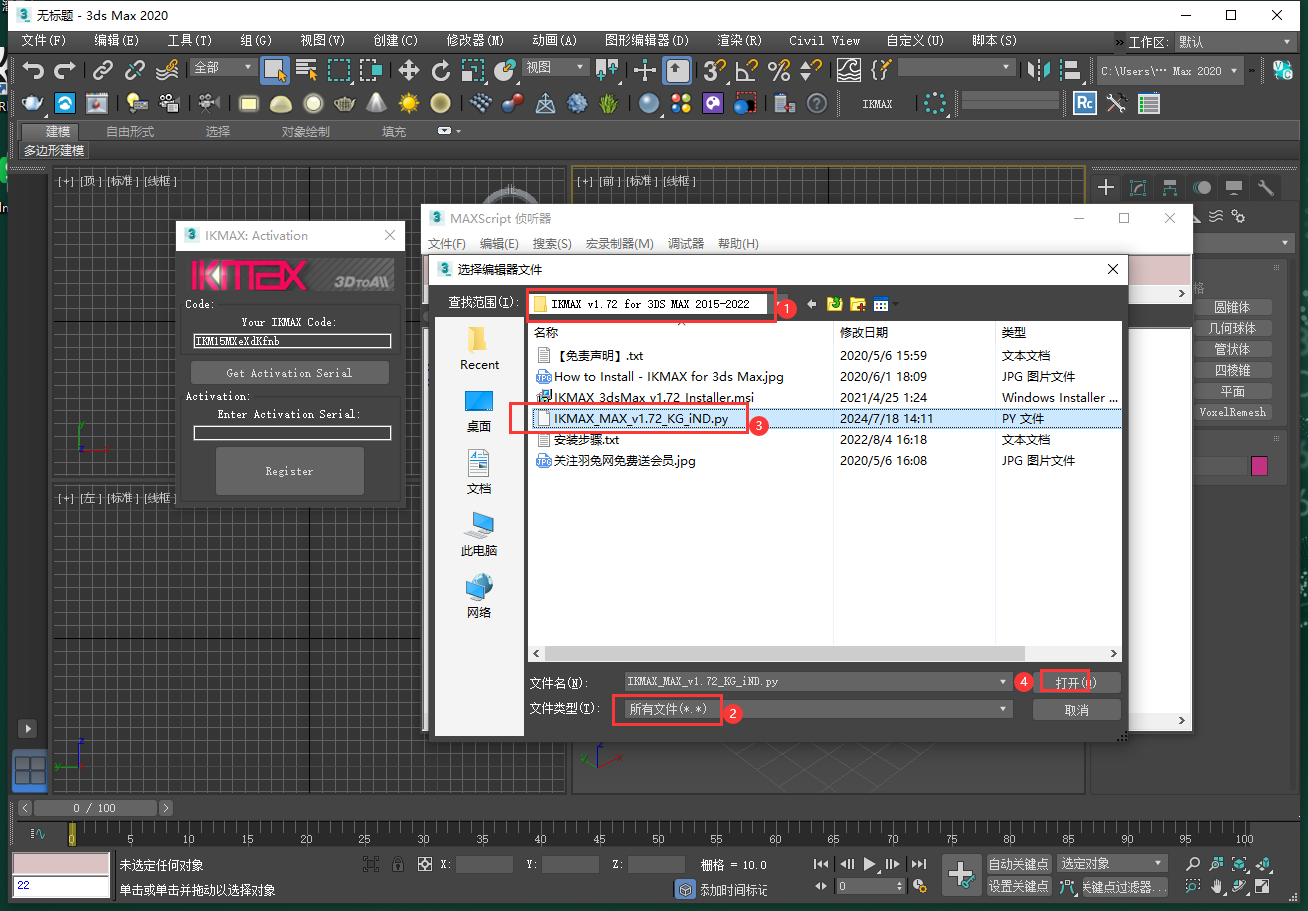Open Select by Name list icon
Viewport: 1308px width, 911px height.
[x=307, y=70]
